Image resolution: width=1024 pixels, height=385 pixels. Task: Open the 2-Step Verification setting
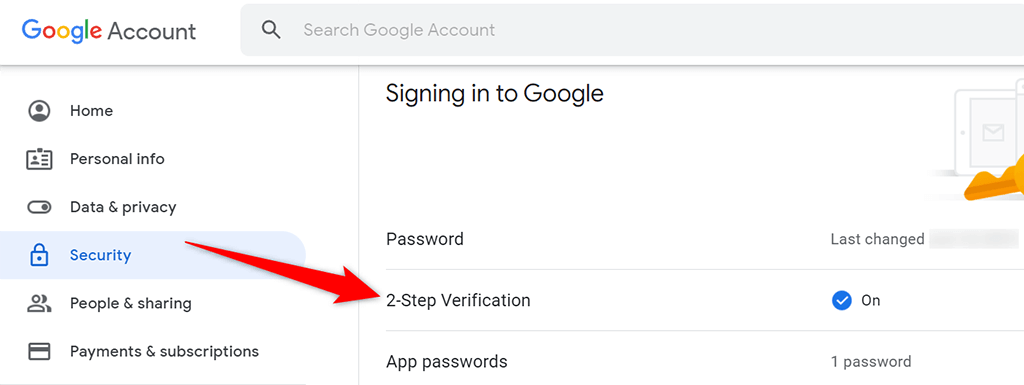coord(705,300)
